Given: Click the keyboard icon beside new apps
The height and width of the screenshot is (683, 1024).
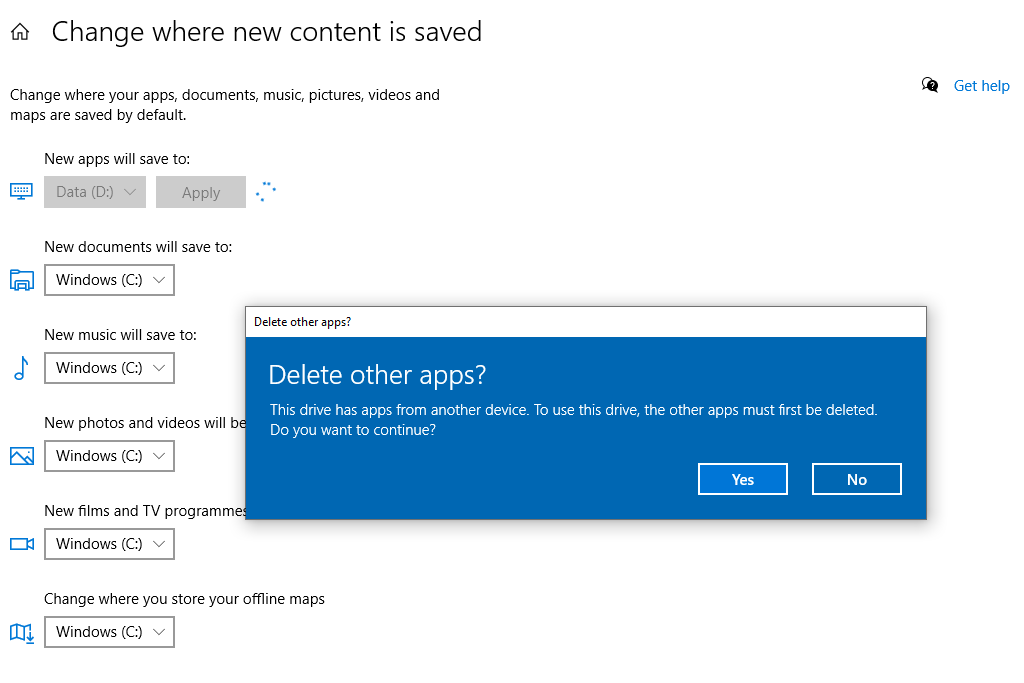Looking at the screenshot, I should [x=22, y=191].
